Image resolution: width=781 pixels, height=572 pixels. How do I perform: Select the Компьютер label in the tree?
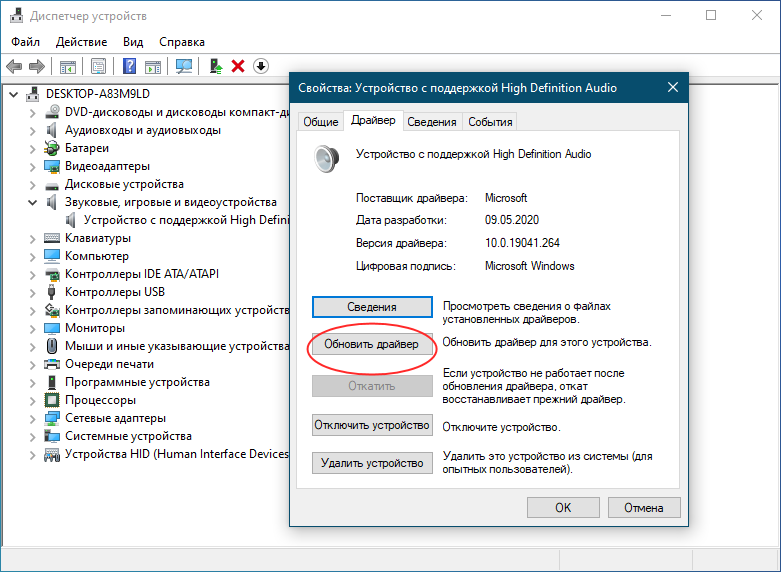tap(97, 256)
